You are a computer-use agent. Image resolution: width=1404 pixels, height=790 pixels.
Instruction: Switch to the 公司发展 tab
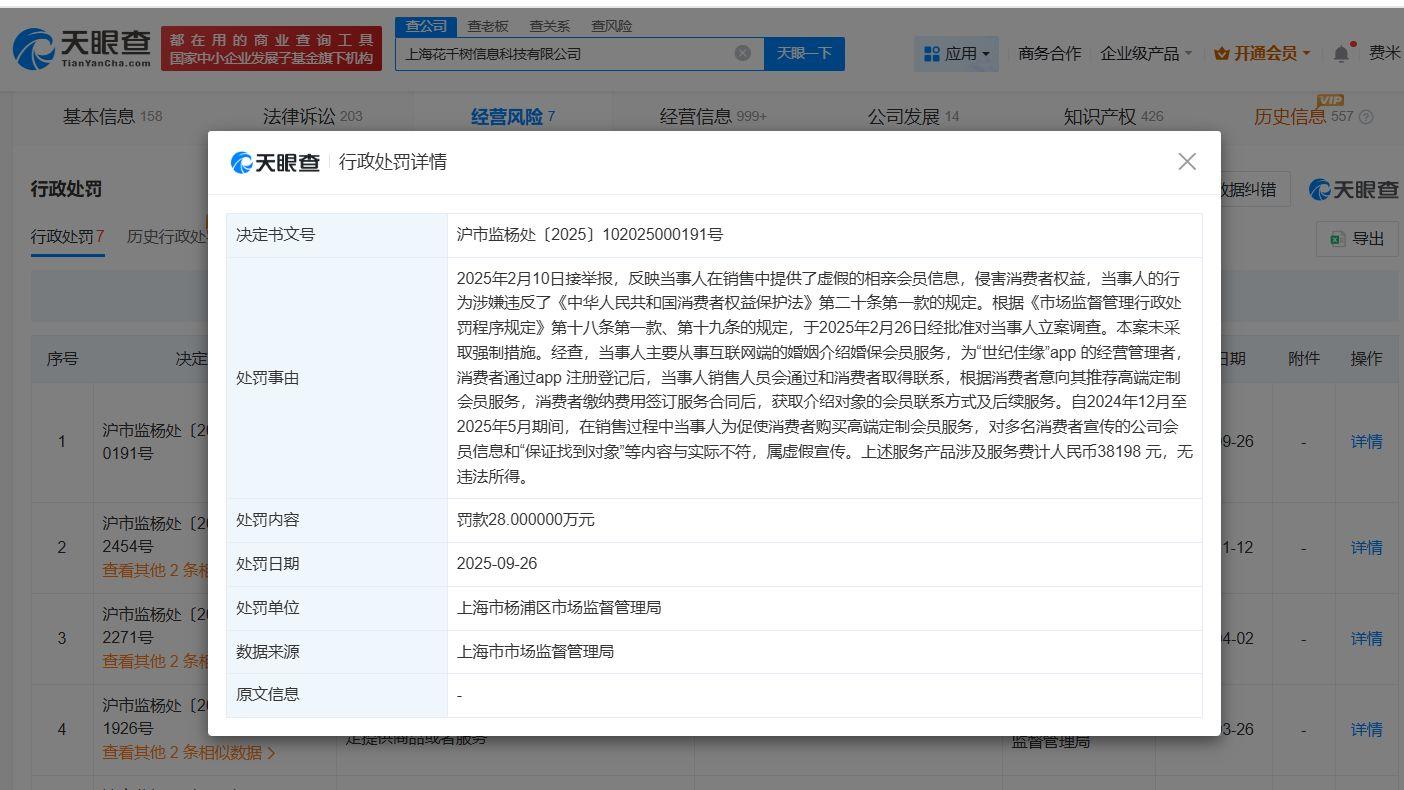(913, 117)
